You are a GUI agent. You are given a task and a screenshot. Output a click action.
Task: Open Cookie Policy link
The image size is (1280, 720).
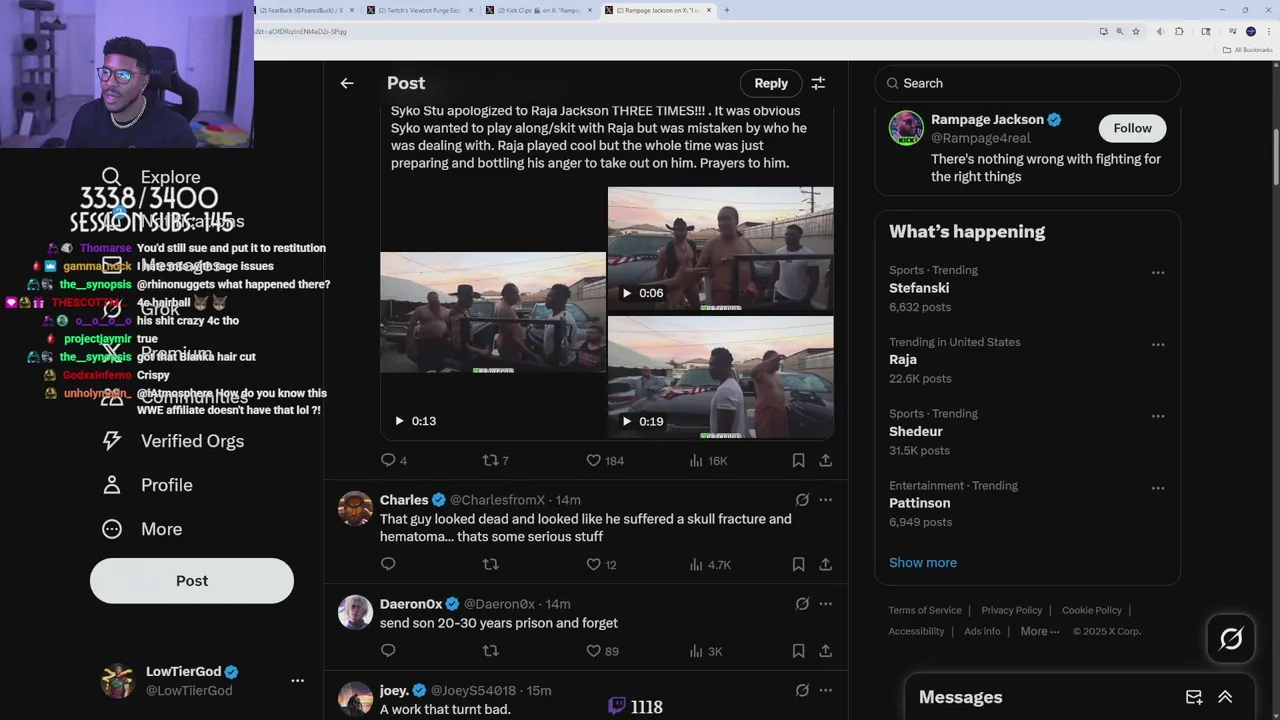[1092, 610]
